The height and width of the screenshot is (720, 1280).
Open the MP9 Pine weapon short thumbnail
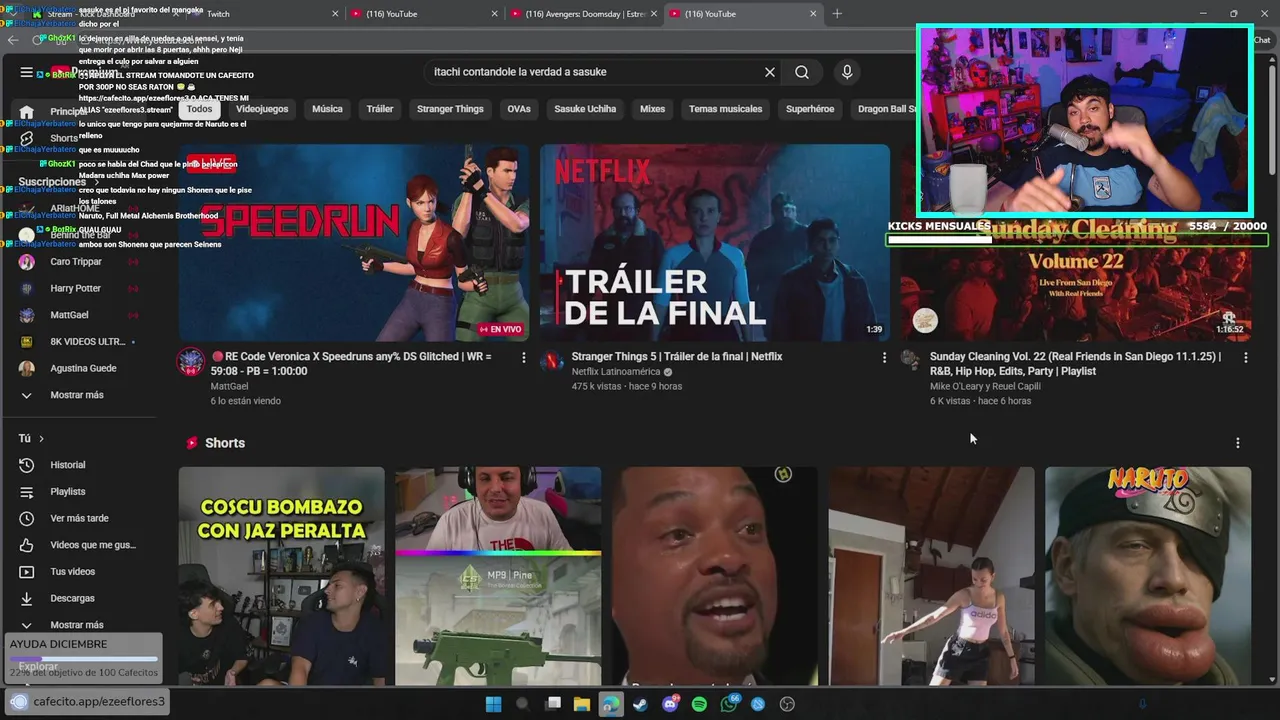click(x=498, y=576)
